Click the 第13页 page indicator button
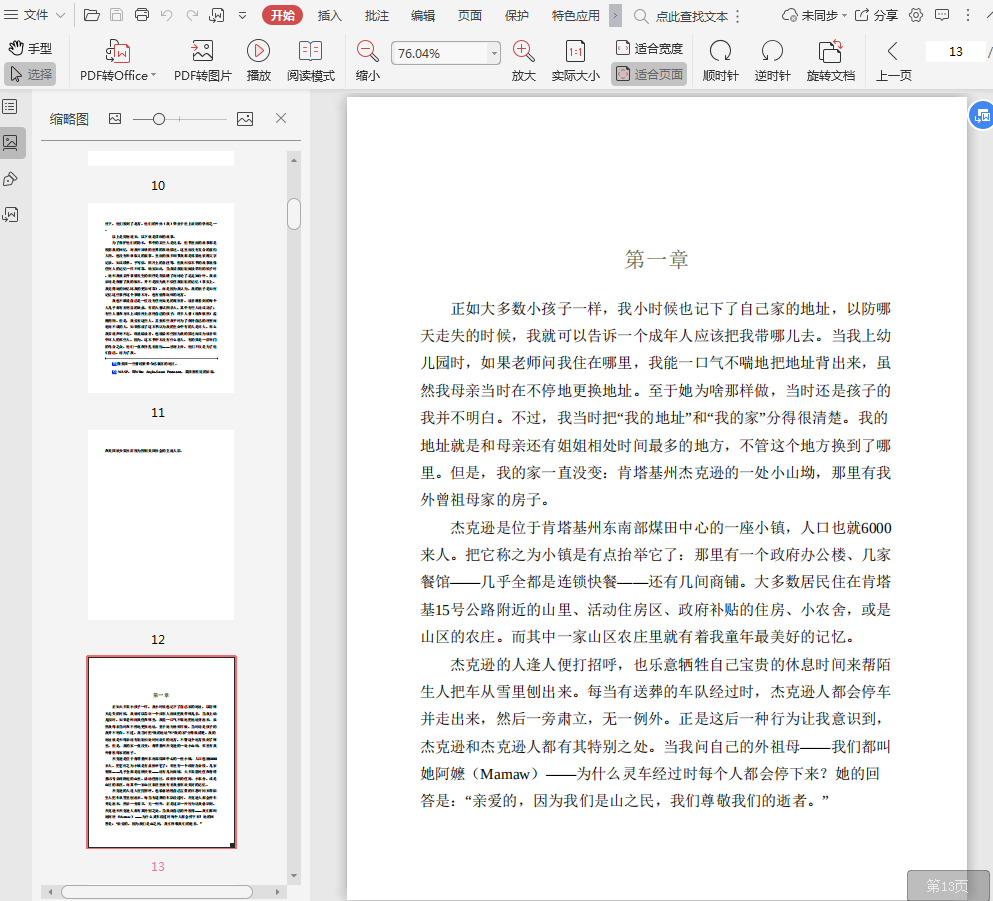 tap(947, 885)
